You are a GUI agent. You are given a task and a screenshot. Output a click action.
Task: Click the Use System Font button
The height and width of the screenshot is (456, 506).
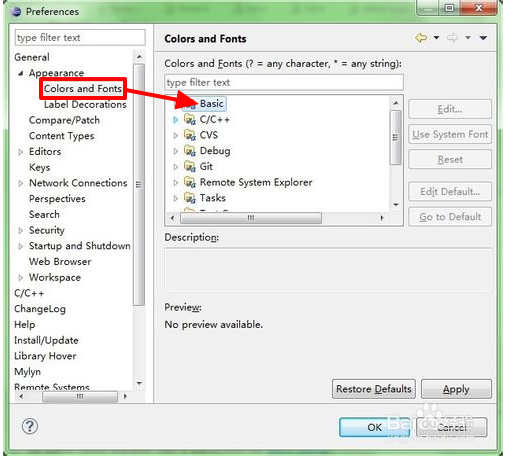coord(450,134)
